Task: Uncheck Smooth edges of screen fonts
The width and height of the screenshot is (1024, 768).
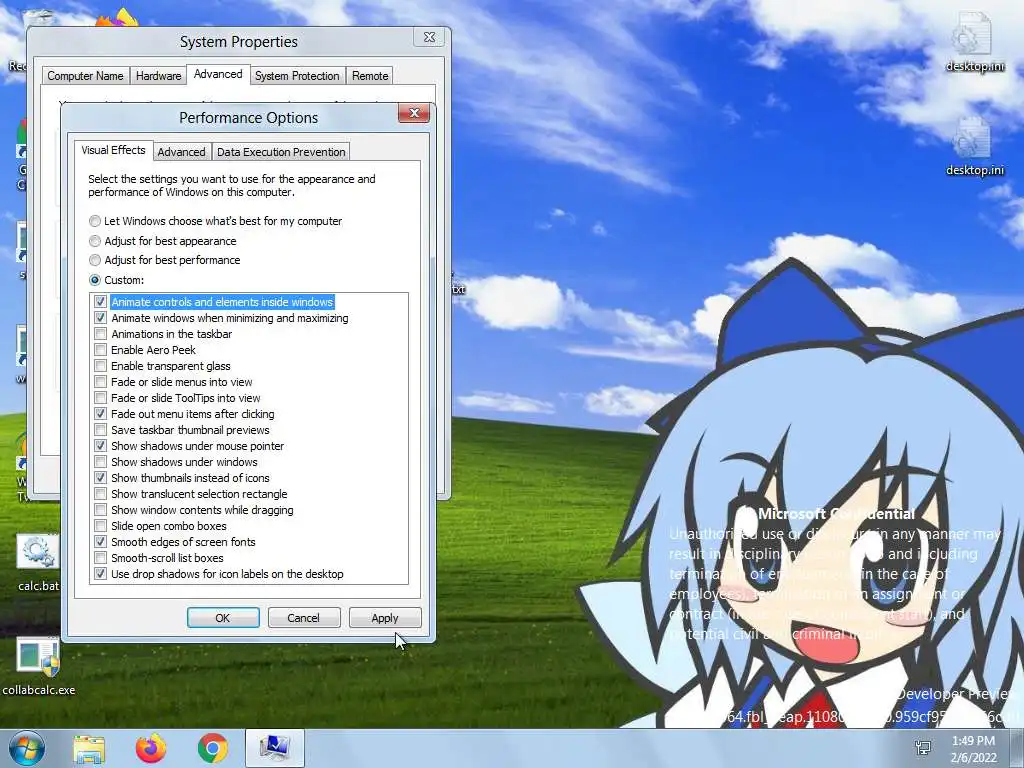Action: pos(101,542)
